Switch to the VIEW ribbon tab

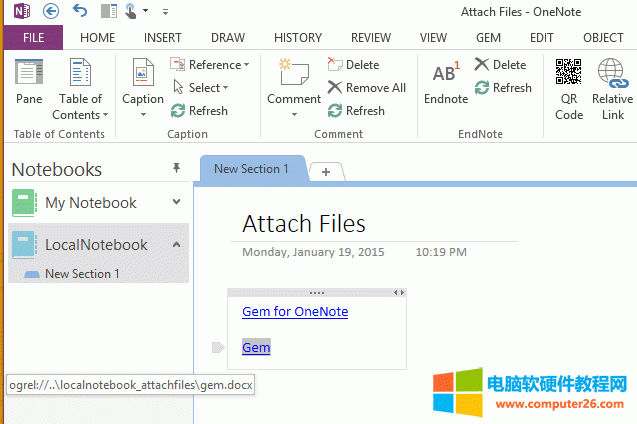point(433,38)
